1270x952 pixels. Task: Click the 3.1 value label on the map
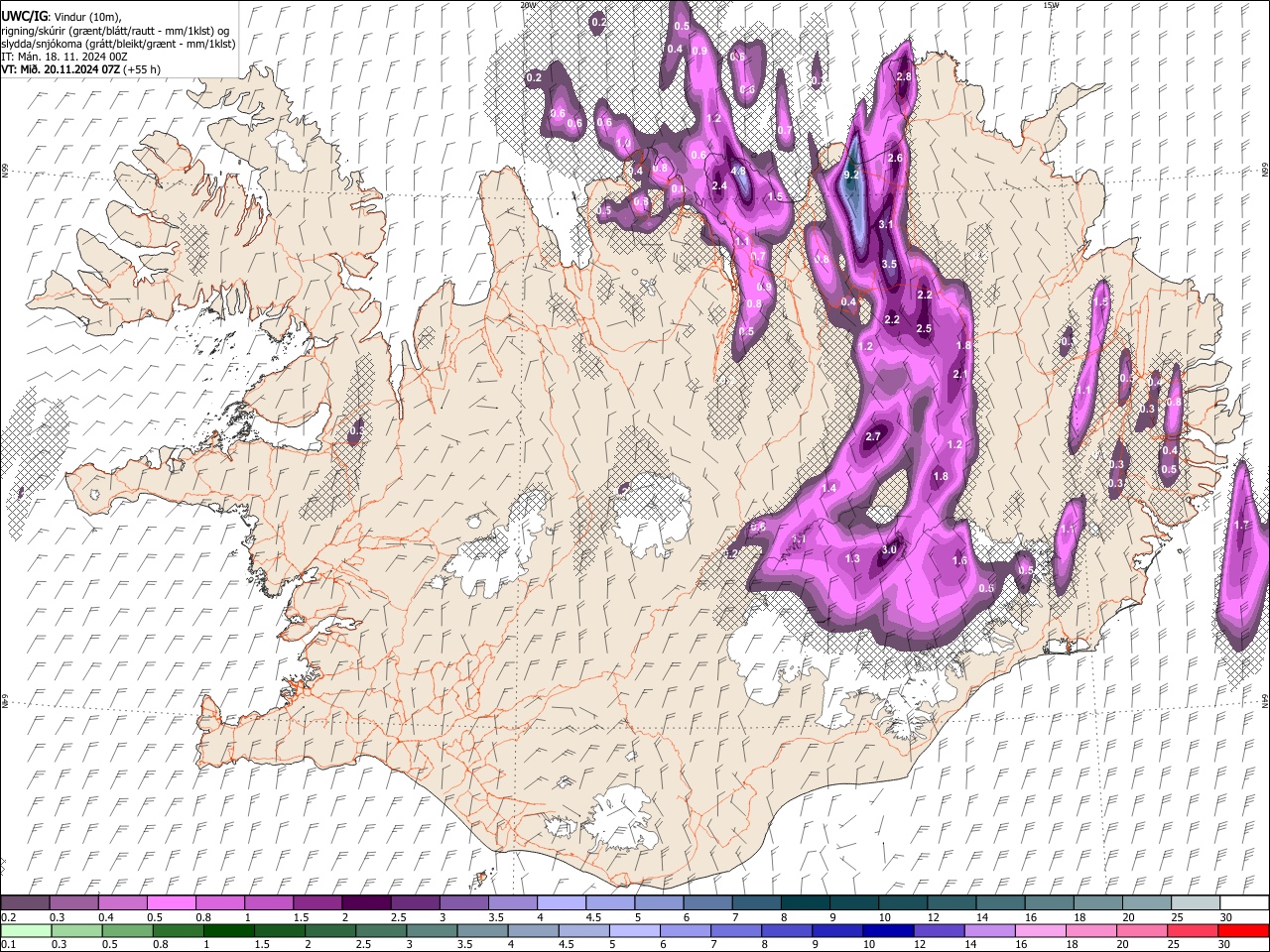[x=886, y=224]
